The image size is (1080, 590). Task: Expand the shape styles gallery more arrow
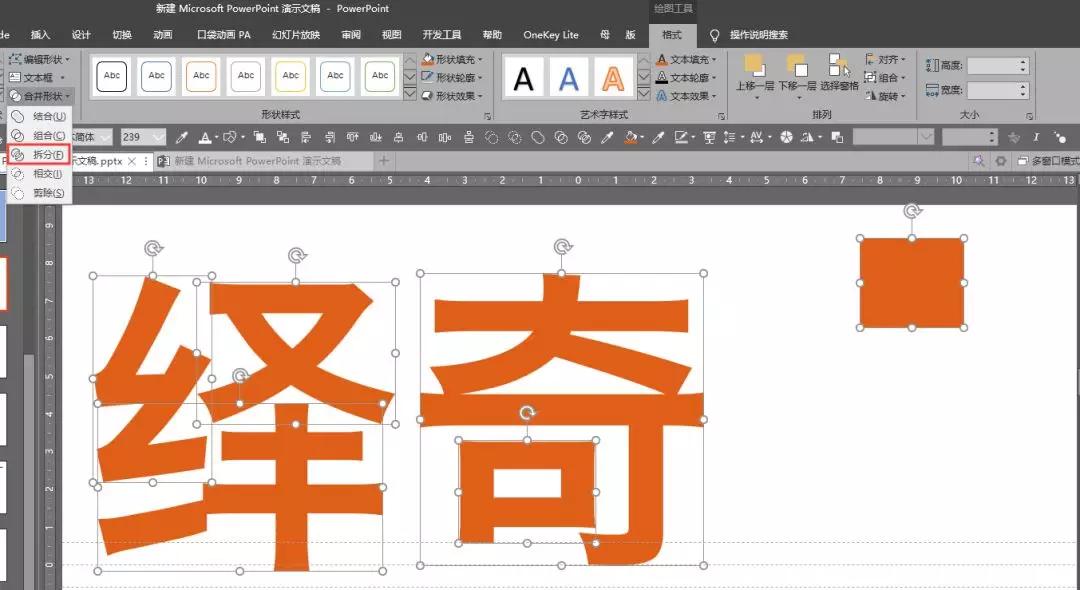coord(410,94)
